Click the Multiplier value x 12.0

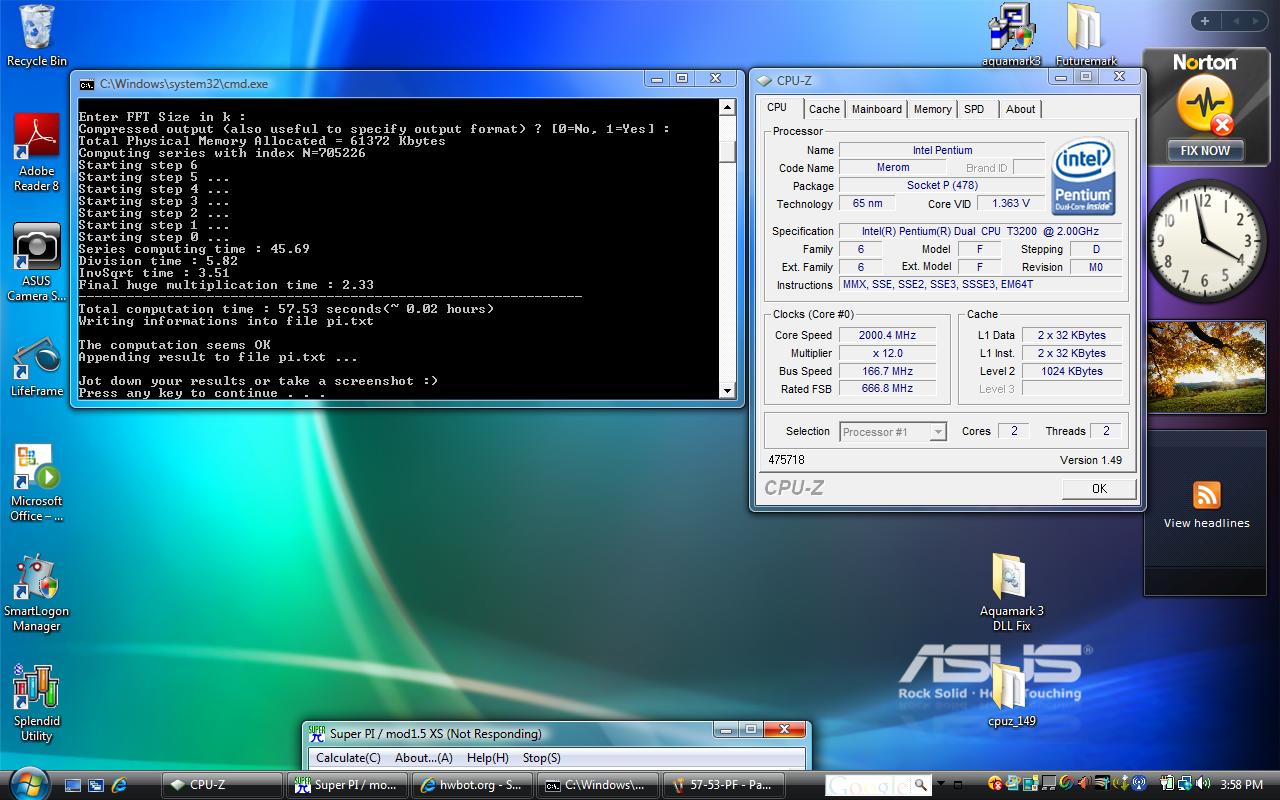click(887, 353)
